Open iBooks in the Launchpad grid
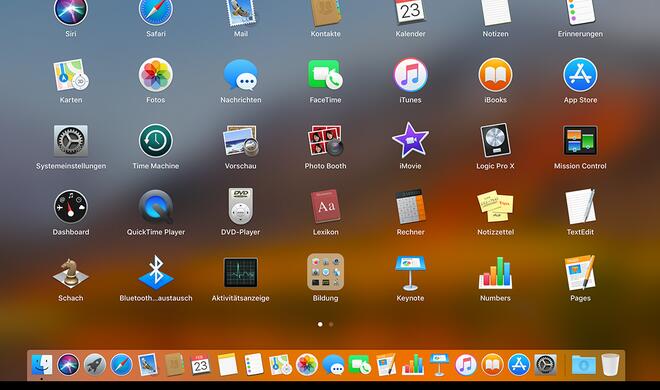The height and width of the screenshot is (390, 660). tap(495, 75)
